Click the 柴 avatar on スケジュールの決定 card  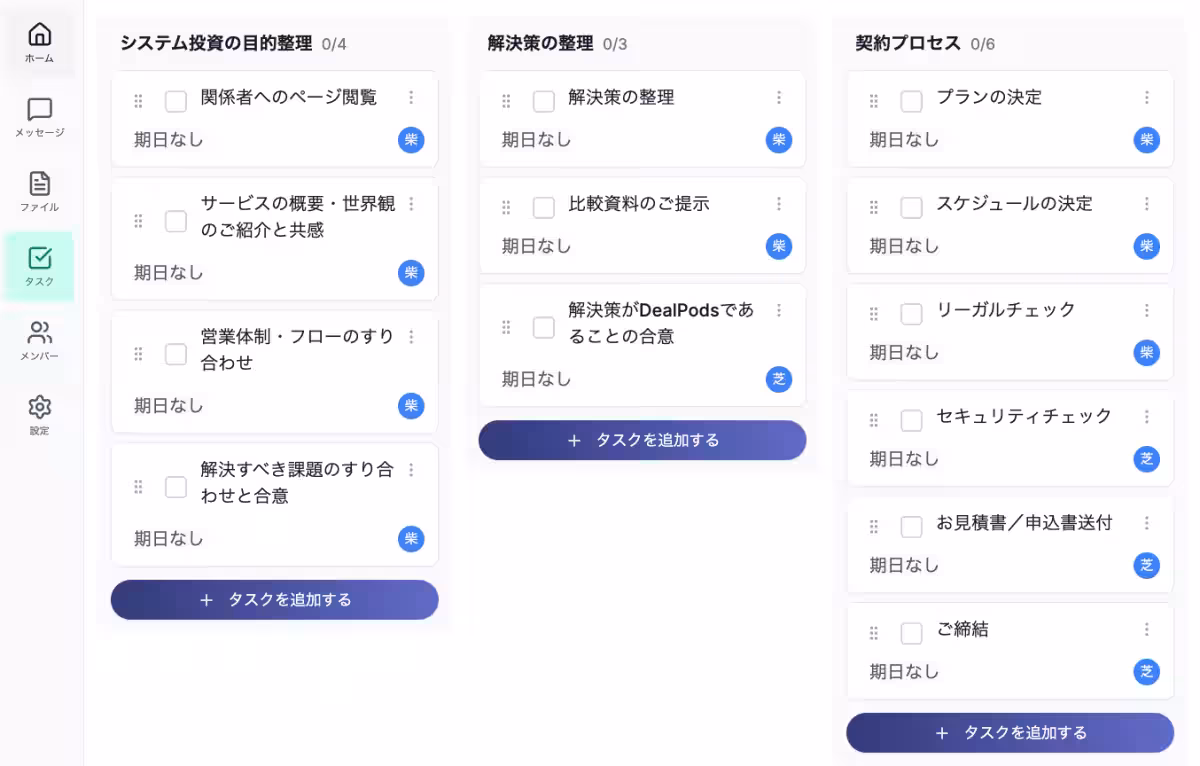click(x=1146, y=246)
